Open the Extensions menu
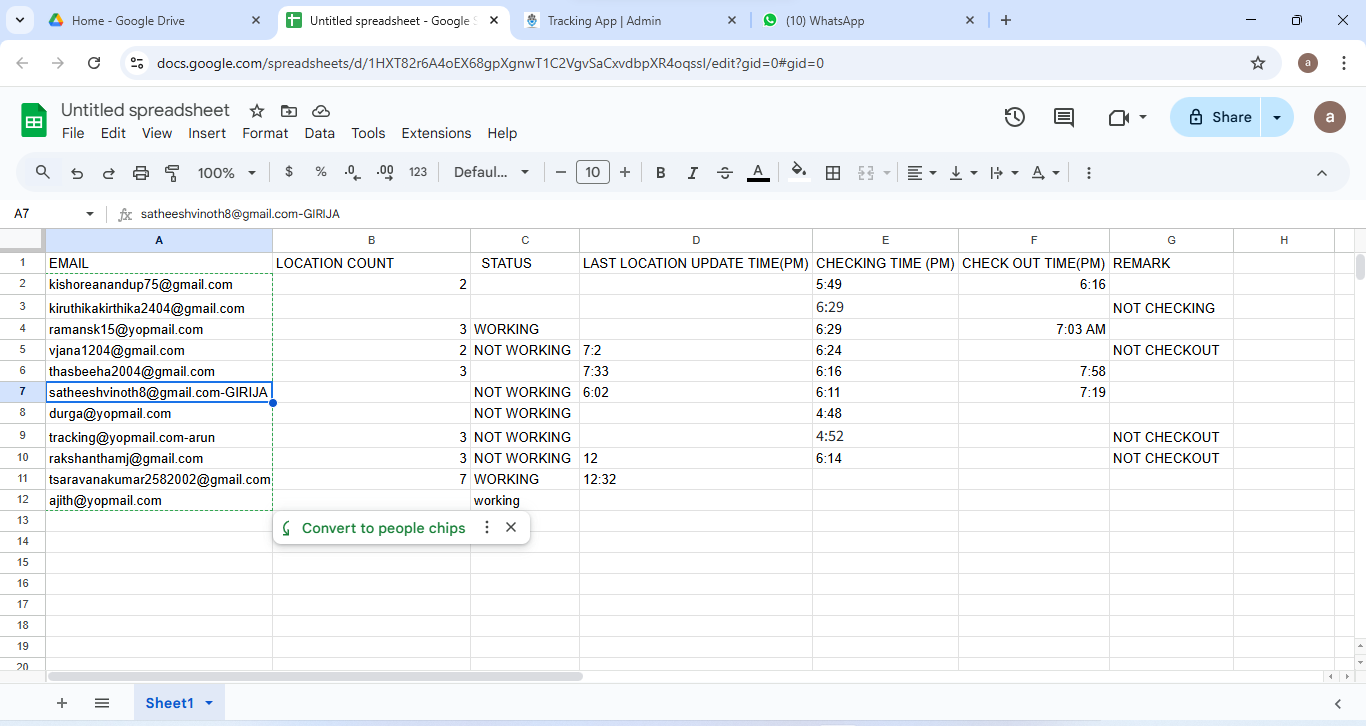 (x=436, y=133)
